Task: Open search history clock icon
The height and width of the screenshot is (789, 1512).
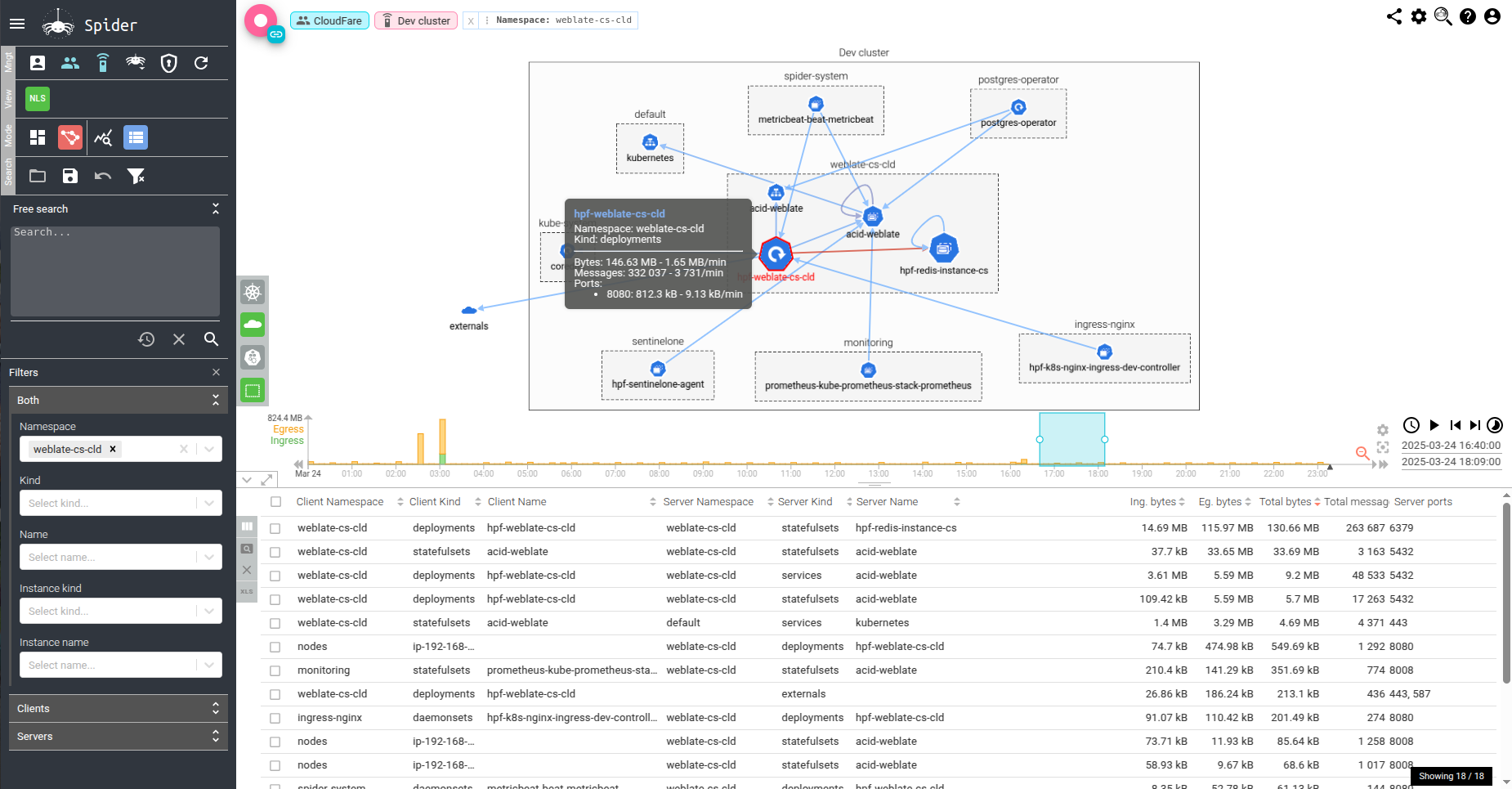Action: tap(146, 338)
